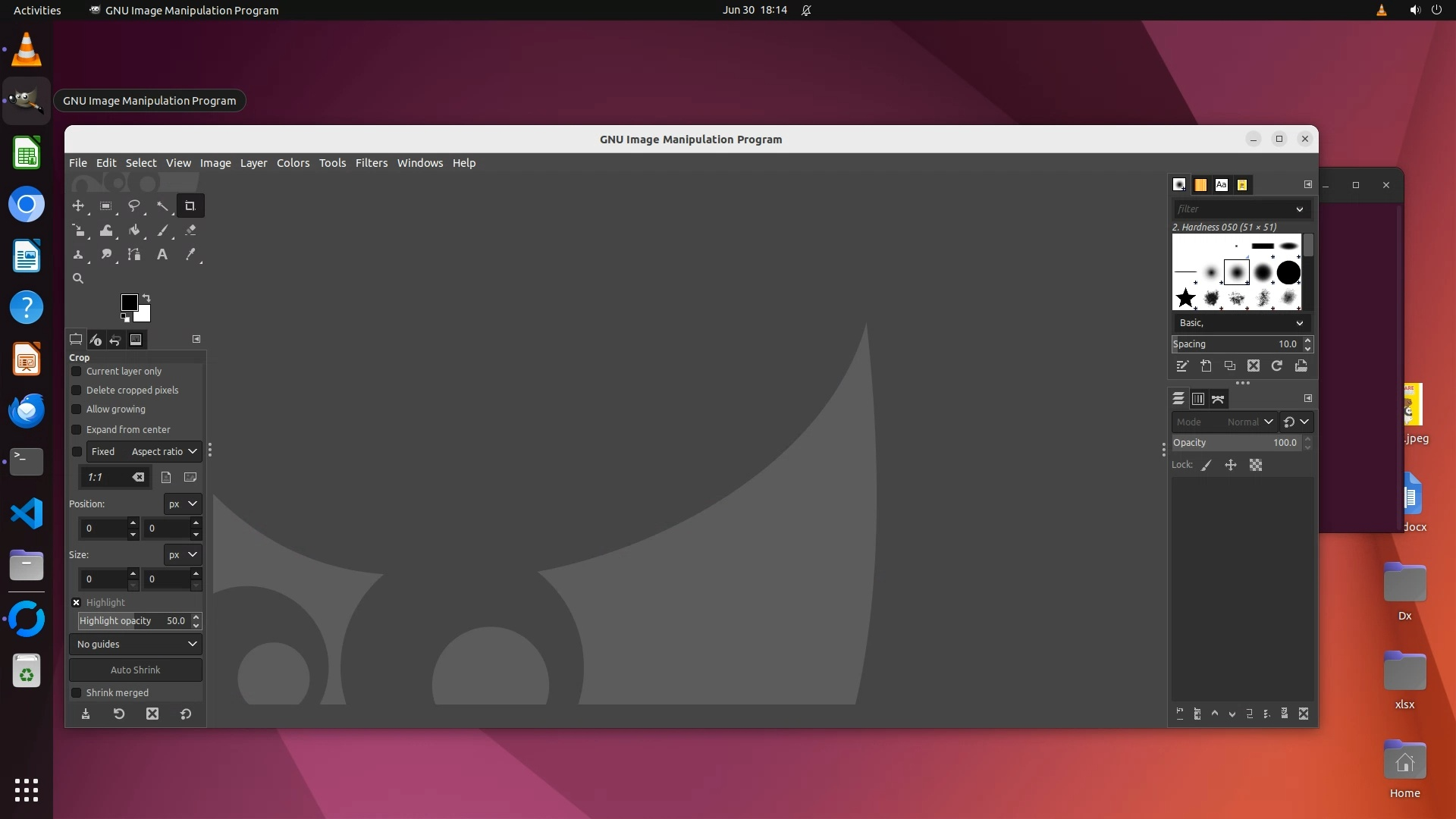Select the Zoom magnifier tool
The height and width of the screenshot is (819, 1456).
pos(78,278)
